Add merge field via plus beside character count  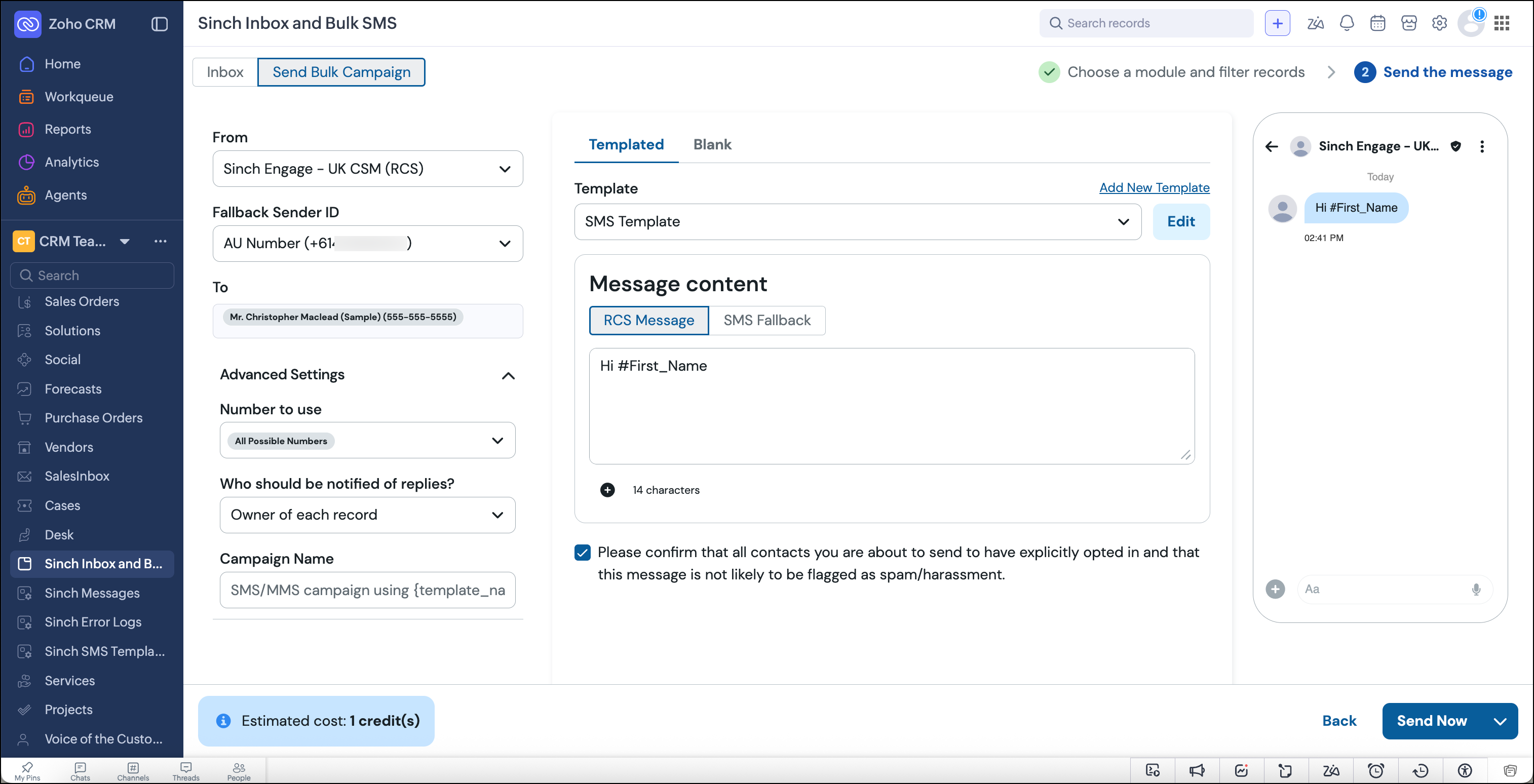click(x=607, y=490)
